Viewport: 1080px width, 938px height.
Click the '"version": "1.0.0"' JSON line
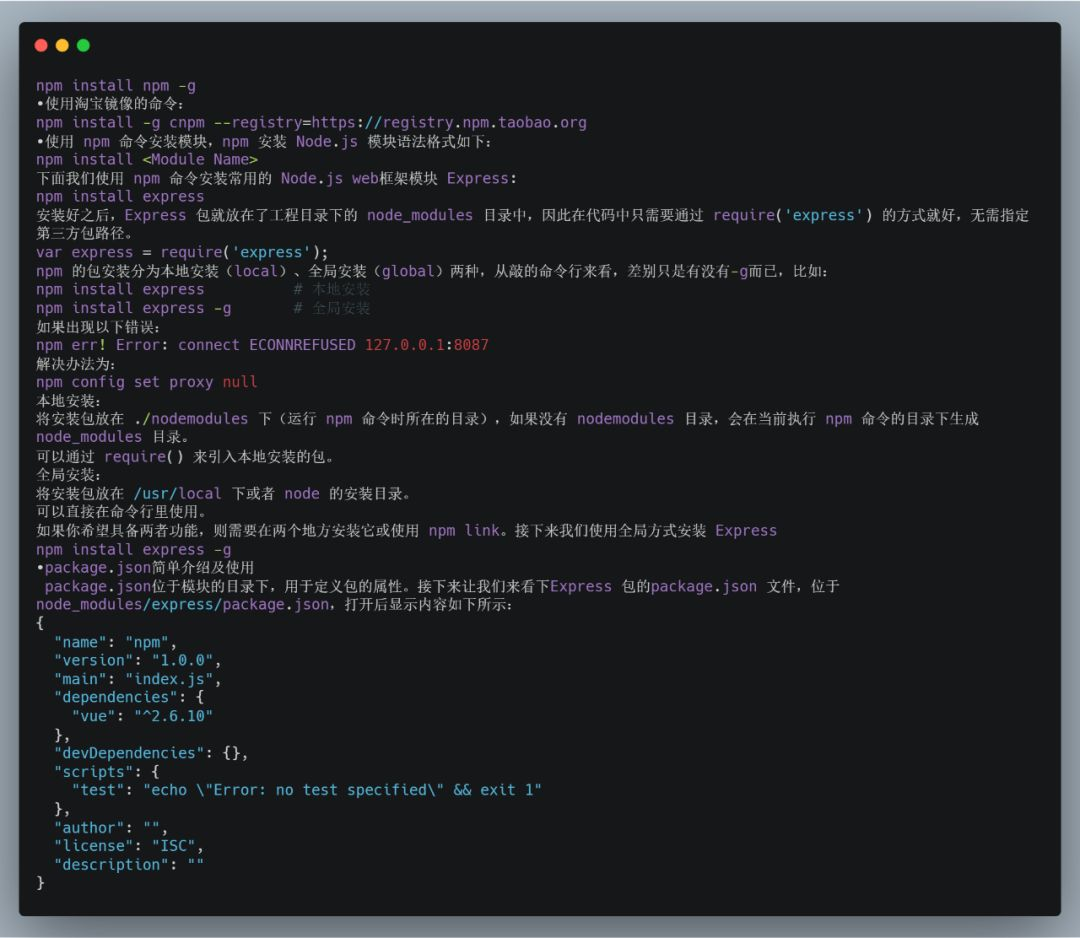coord(137,660)
